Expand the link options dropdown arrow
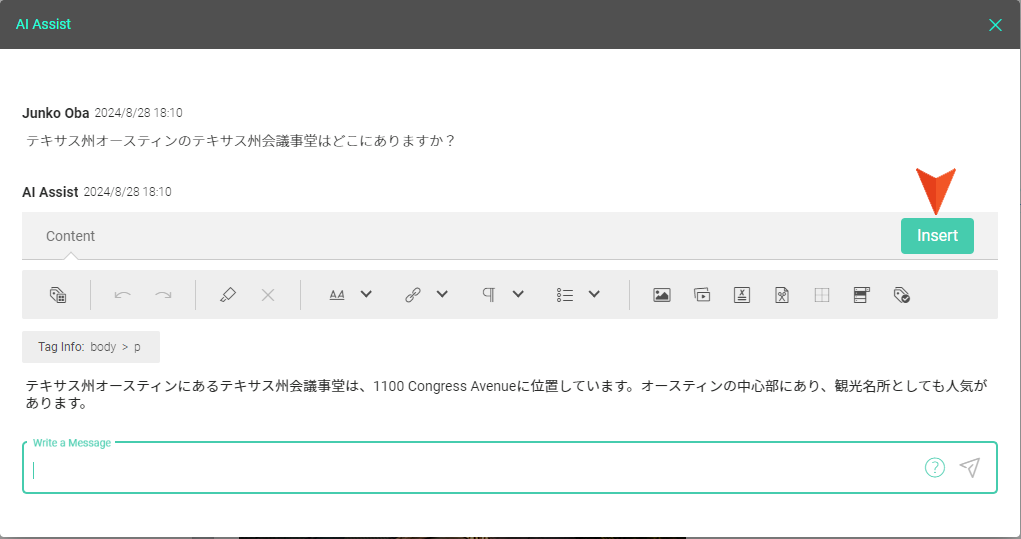The width and height of the screenshot is (1021, 539). tap(442, 294)
